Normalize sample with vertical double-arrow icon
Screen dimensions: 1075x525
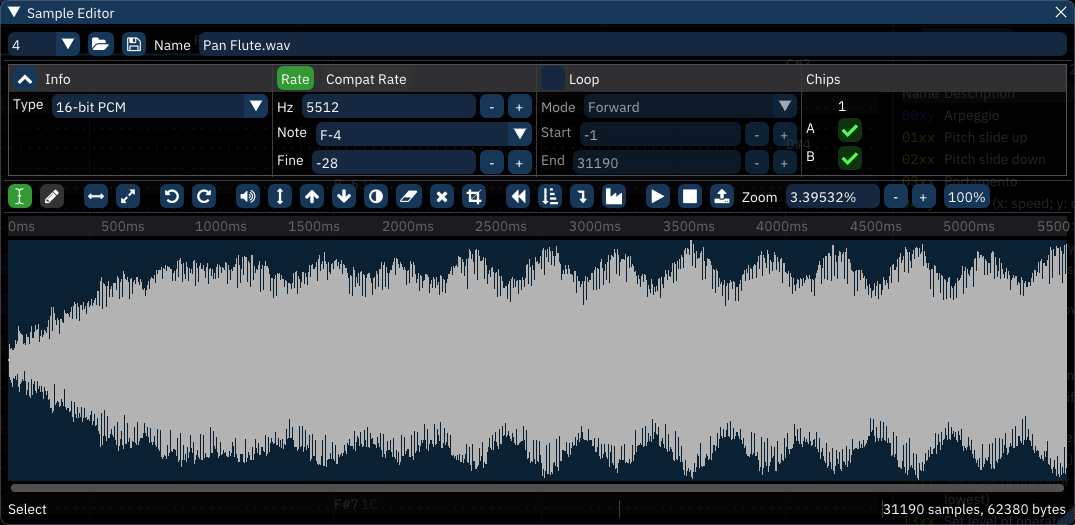[280, 197]
